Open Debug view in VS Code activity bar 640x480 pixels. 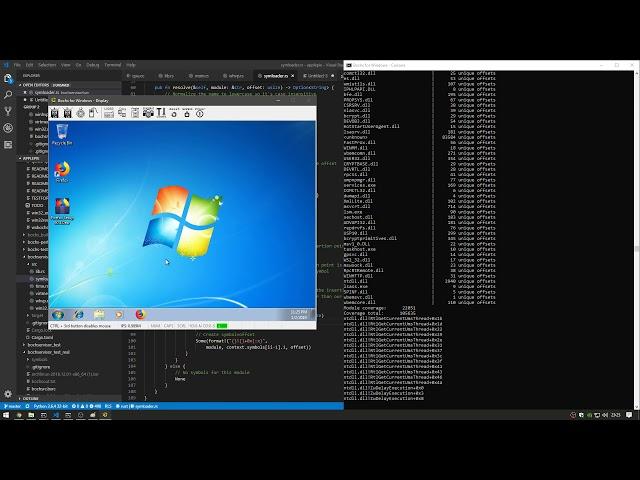(8, 128)
